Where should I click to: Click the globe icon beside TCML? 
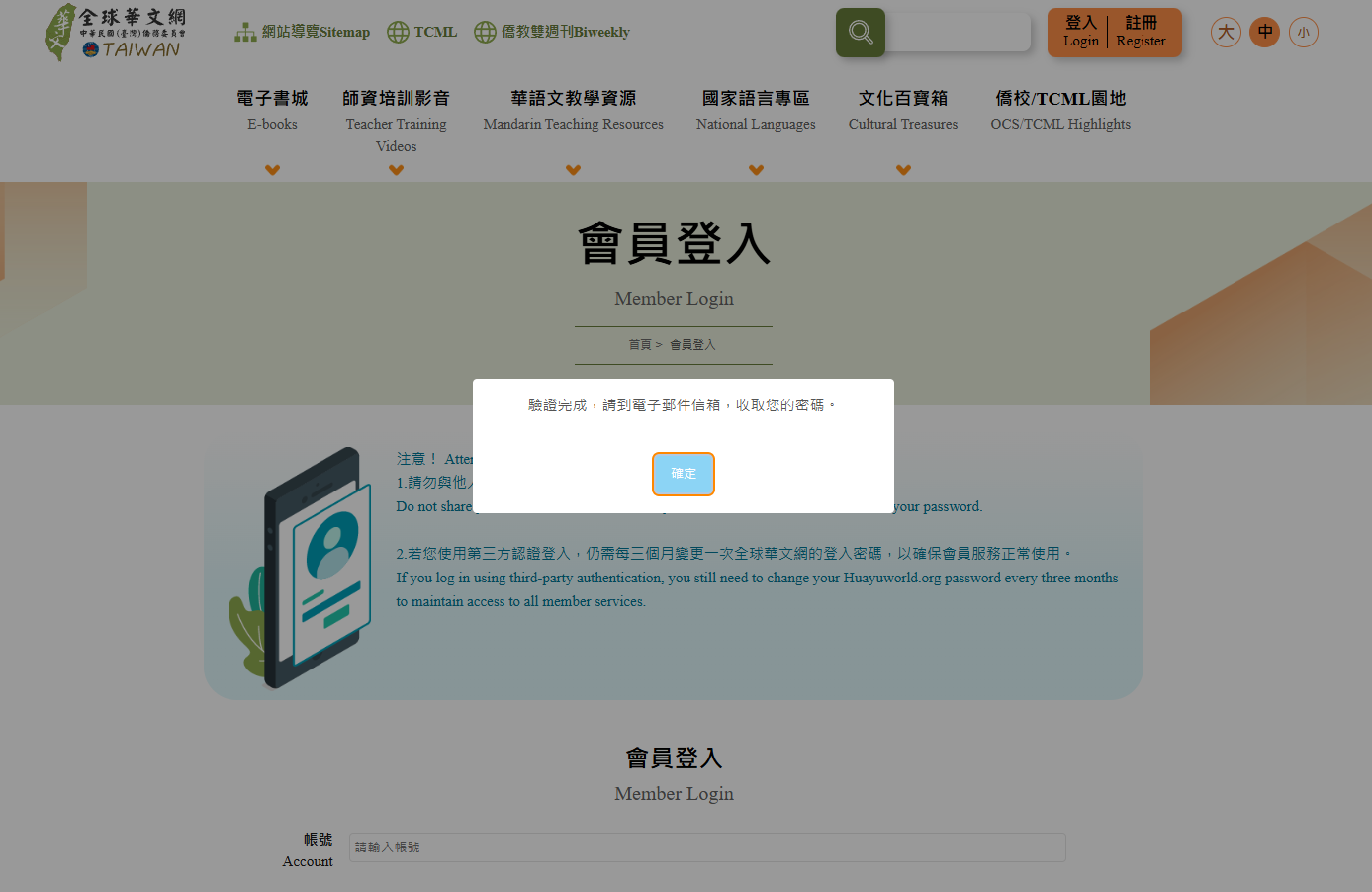pyautogui.click(x=398, y=33)
